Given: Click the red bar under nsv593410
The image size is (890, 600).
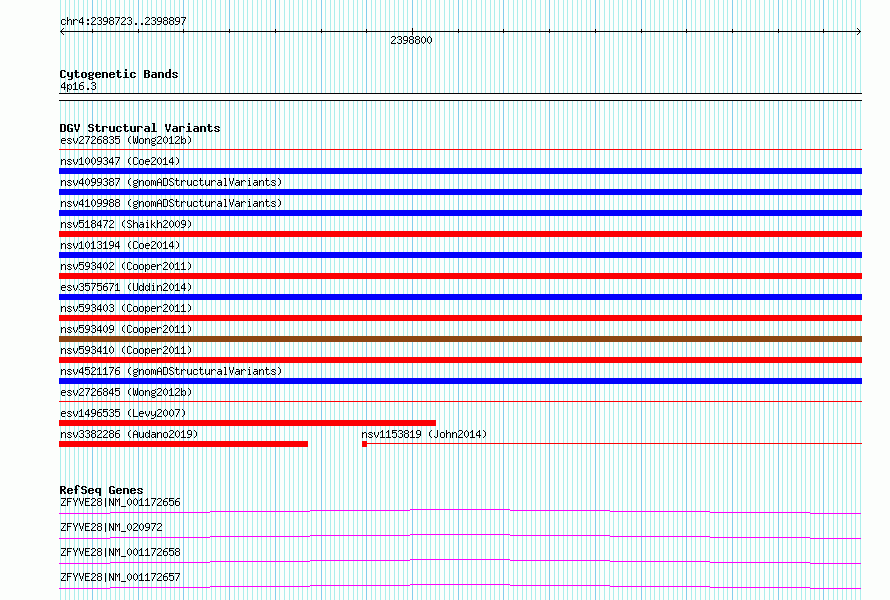Looking at the screenshot, I should (x=460, y=360).
